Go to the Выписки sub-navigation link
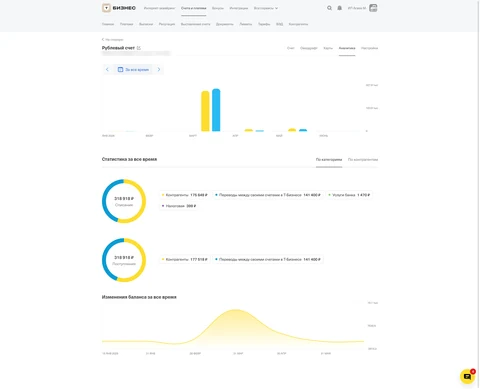480x389 pixels. [146, 24]
